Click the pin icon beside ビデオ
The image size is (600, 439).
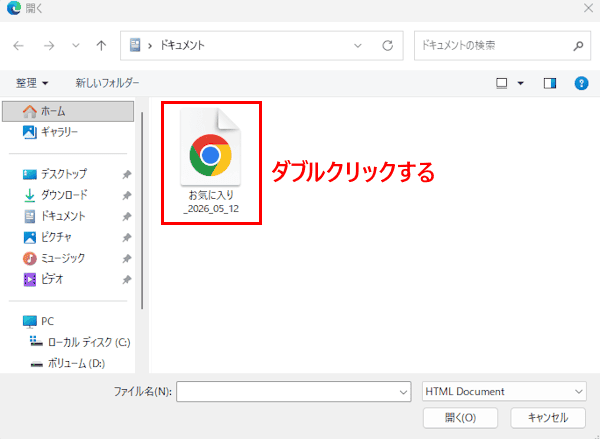click(x=127, y=280)
